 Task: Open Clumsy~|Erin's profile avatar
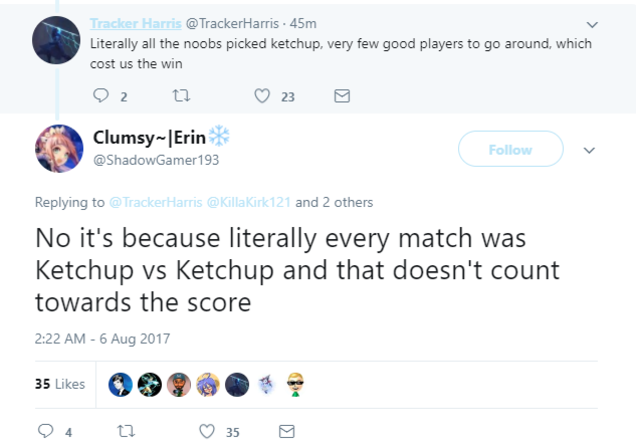[x=59, y=148]
